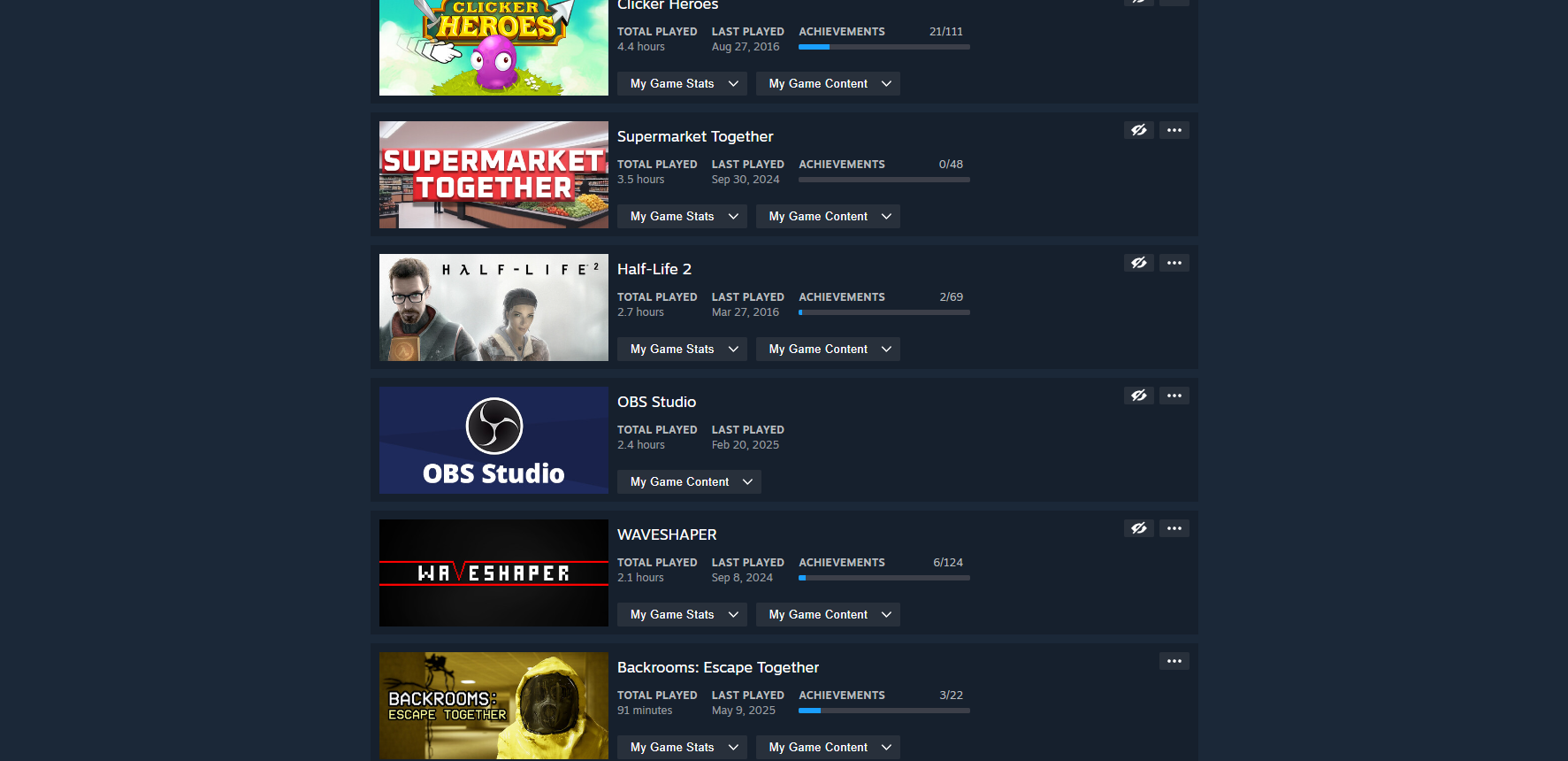Open OBS Studio My Game Content dropdown
The width and height of the screenshot is (1568, 761).
(x=689, y=481)
